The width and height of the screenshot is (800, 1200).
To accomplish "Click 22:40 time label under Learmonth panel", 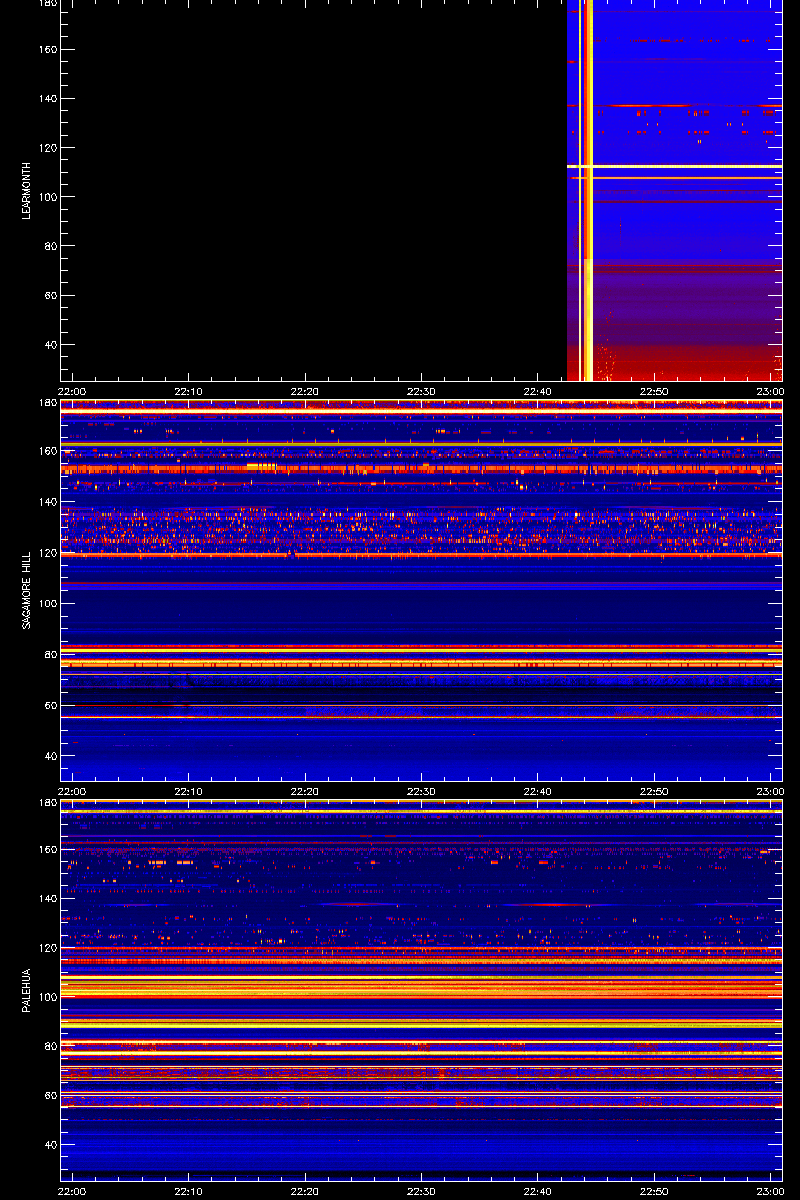I will coord(538,392).
